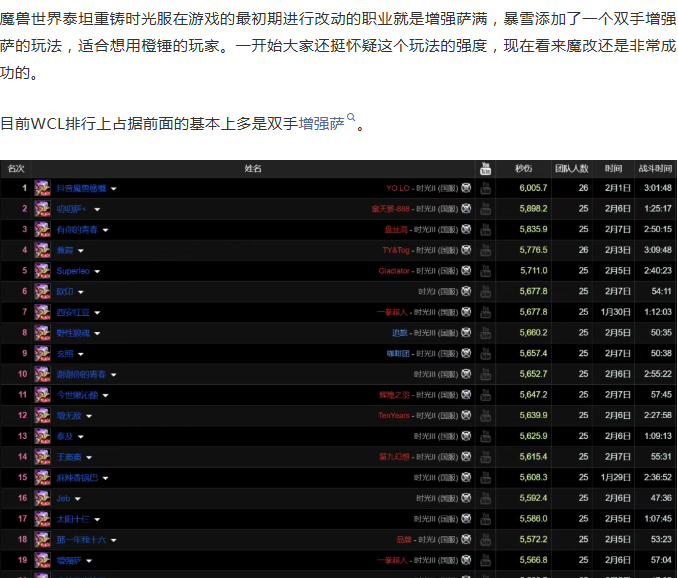Click the YouTube icon in the table header
678x578 pixels.
tap(485, 168)
